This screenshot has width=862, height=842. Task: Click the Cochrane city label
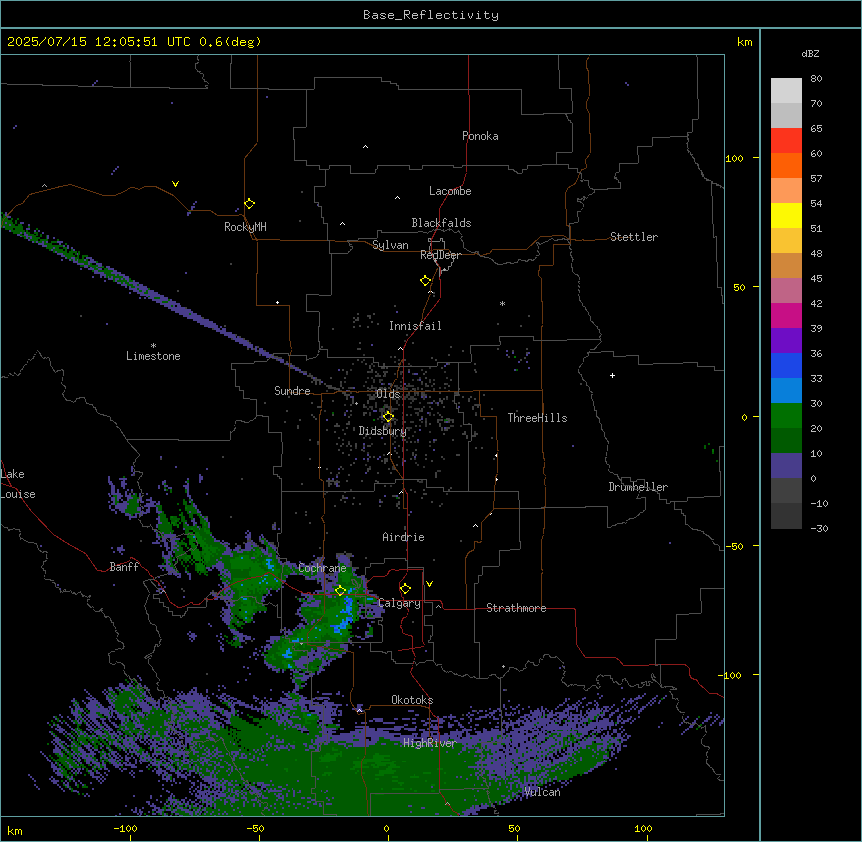[322, 568]
